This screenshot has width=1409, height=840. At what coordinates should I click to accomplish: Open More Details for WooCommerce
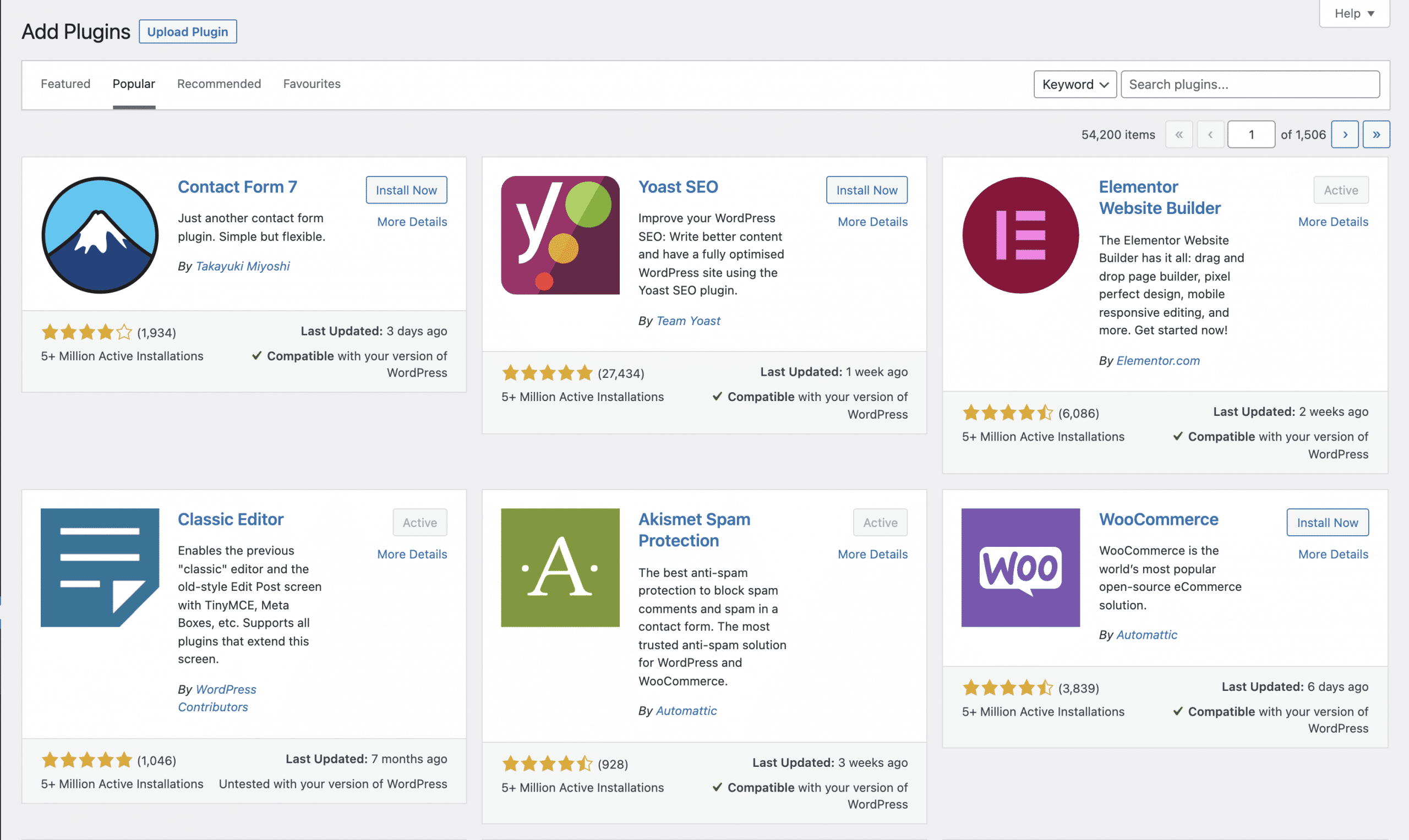1333,554
